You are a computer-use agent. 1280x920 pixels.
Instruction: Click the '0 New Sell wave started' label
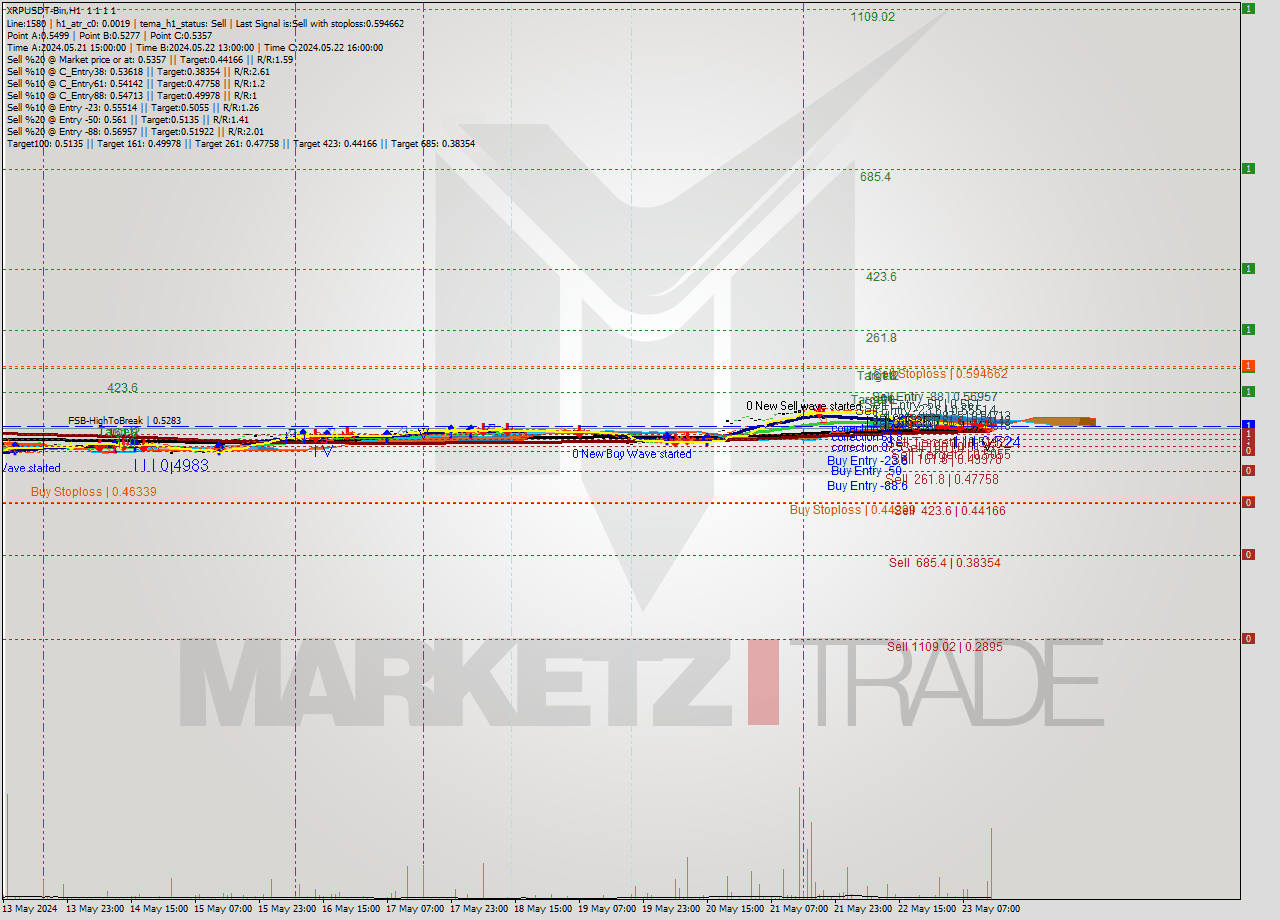pos(802,406)
